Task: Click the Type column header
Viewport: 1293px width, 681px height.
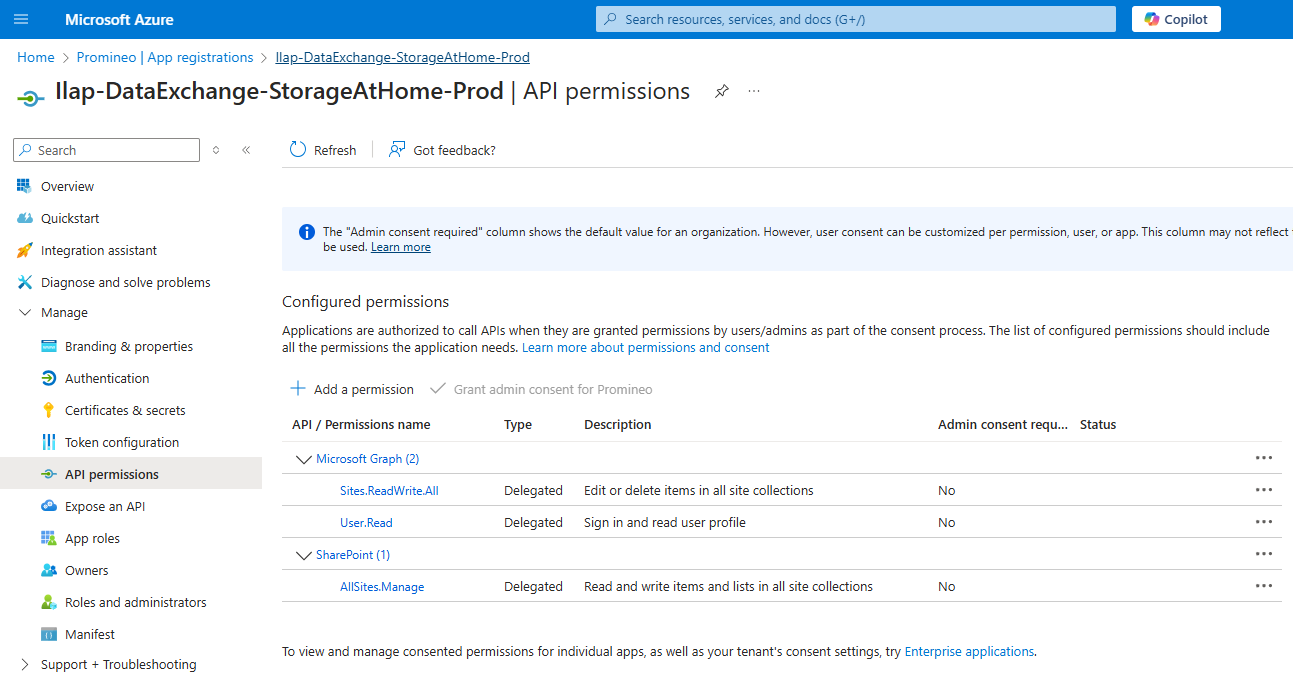Action: click(518, 425)
